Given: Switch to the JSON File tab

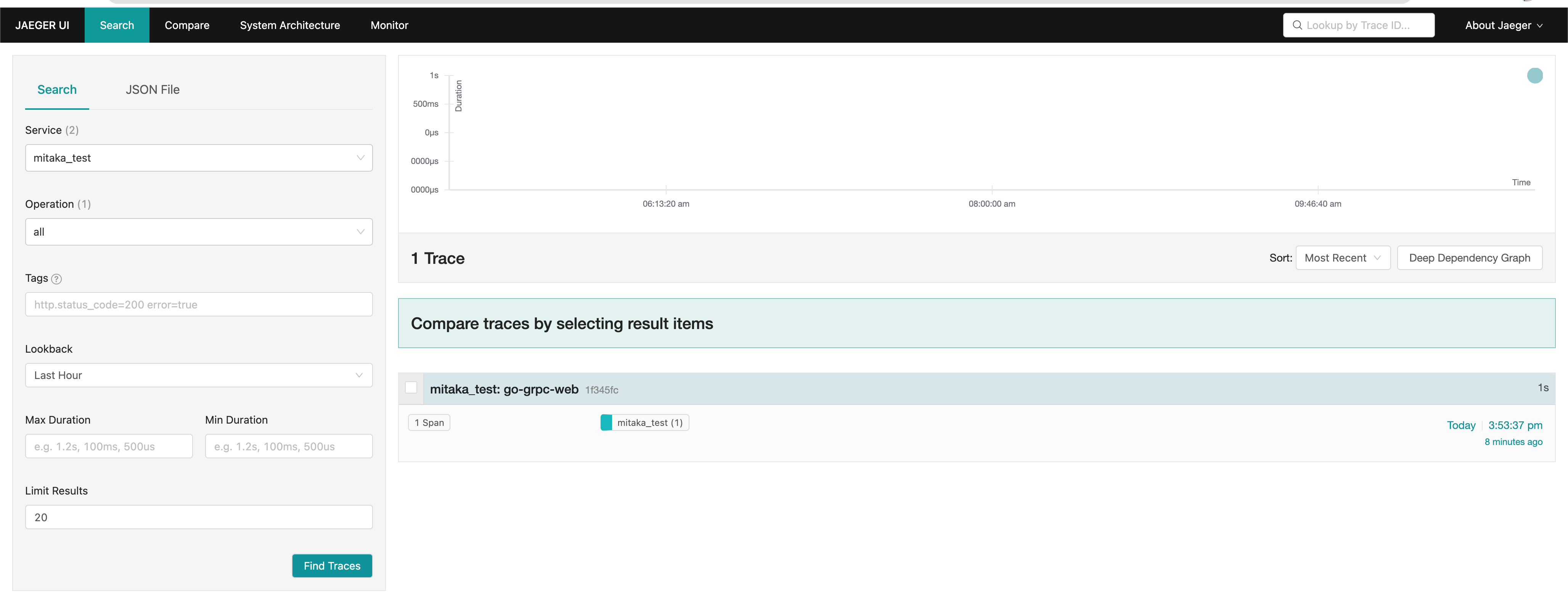Looking at the screenshot, I should tap(152, 90).
